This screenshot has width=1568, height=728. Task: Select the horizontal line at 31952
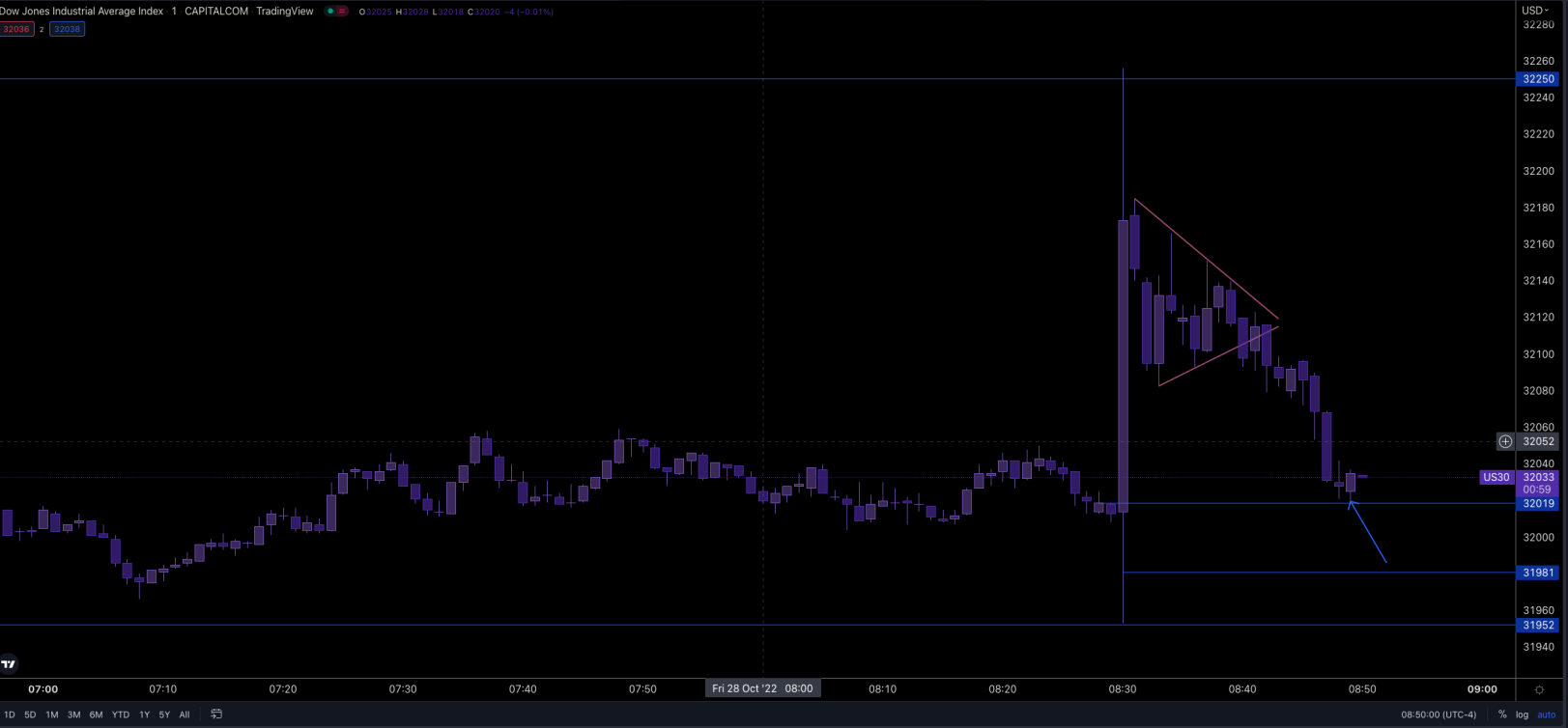tap(757, 625)
